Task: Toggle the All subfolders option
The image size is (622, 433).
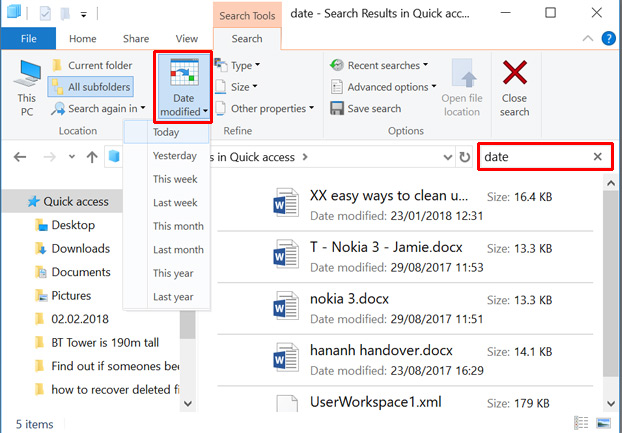Action: pos(96,87)
